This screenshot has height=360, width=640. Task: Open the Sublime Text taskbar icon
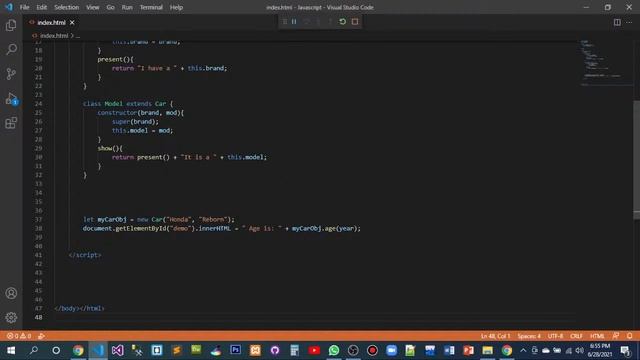177,350
